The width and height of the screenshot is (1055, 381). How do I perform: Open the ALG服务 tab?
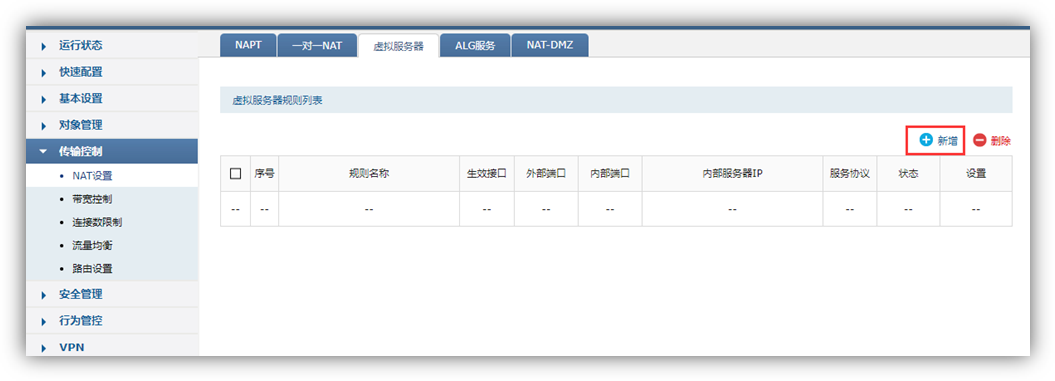click(475, 45)
